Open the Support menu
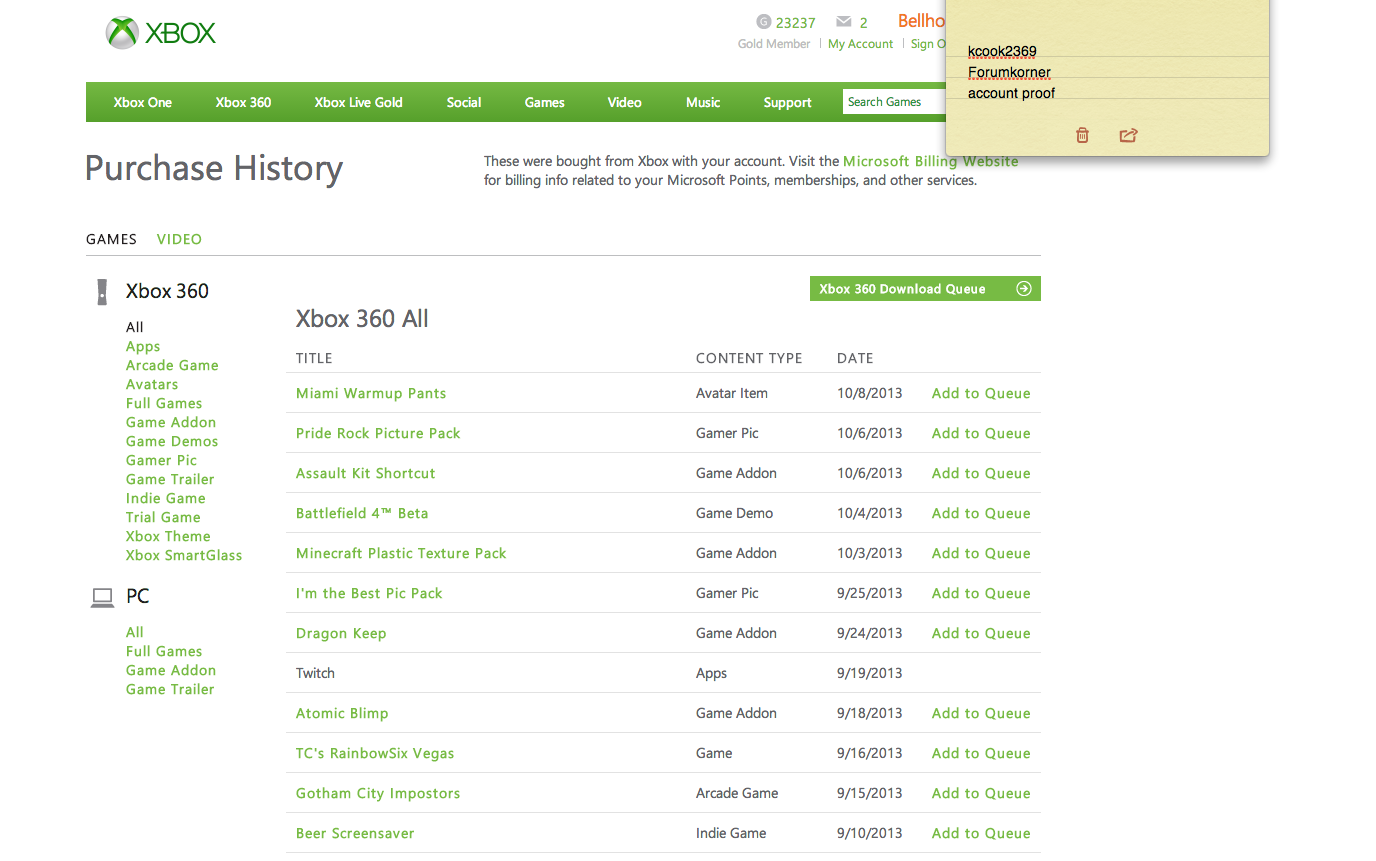The height and width of the screenshot is (861, 1376). 788,102
